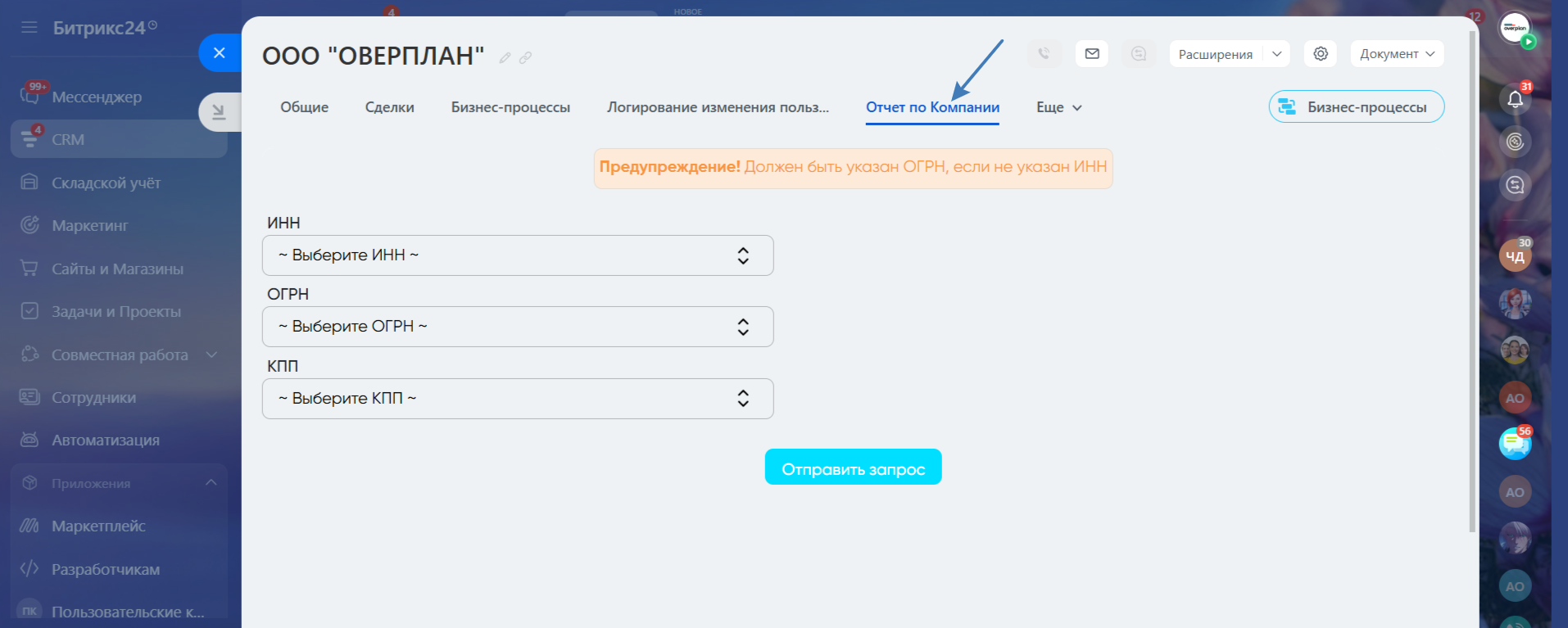Click the pencil edit icon beside company name
The height and width of the screenshot is (628, 1568).
click(505, 57)
